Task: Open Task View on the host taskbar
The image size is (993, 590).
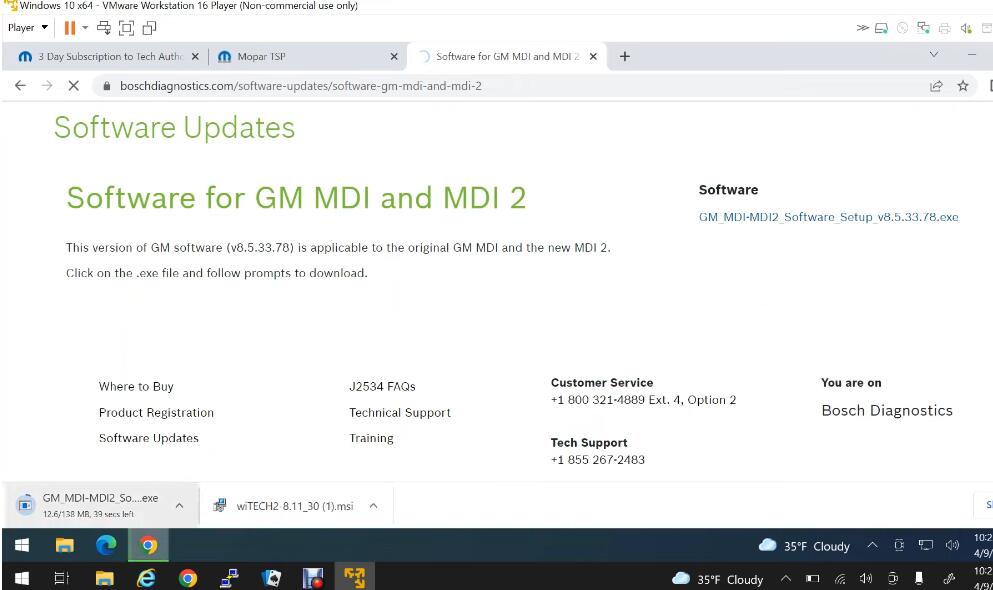Action: point(61,578)
